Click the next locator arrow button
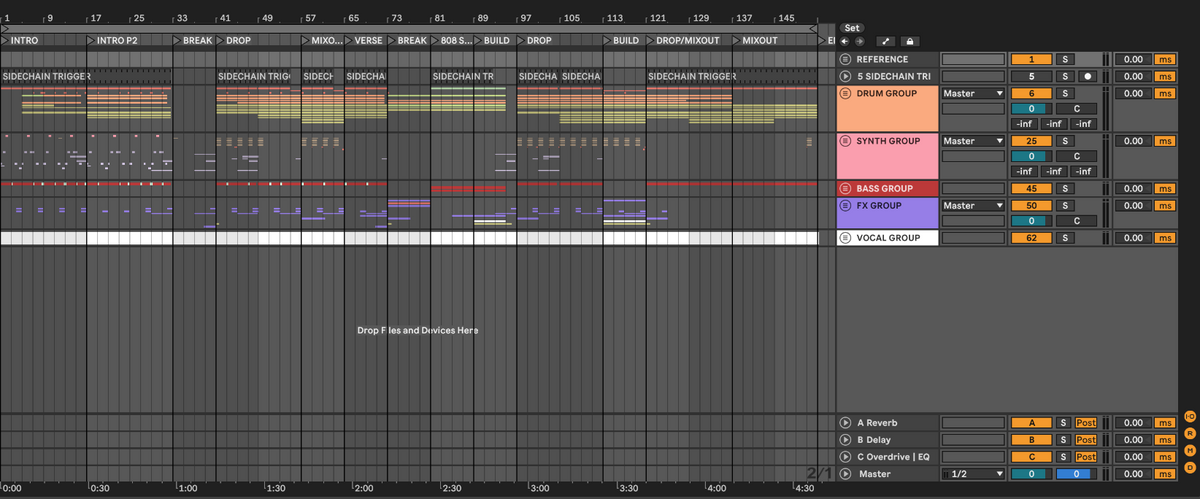 coord(859,41)
